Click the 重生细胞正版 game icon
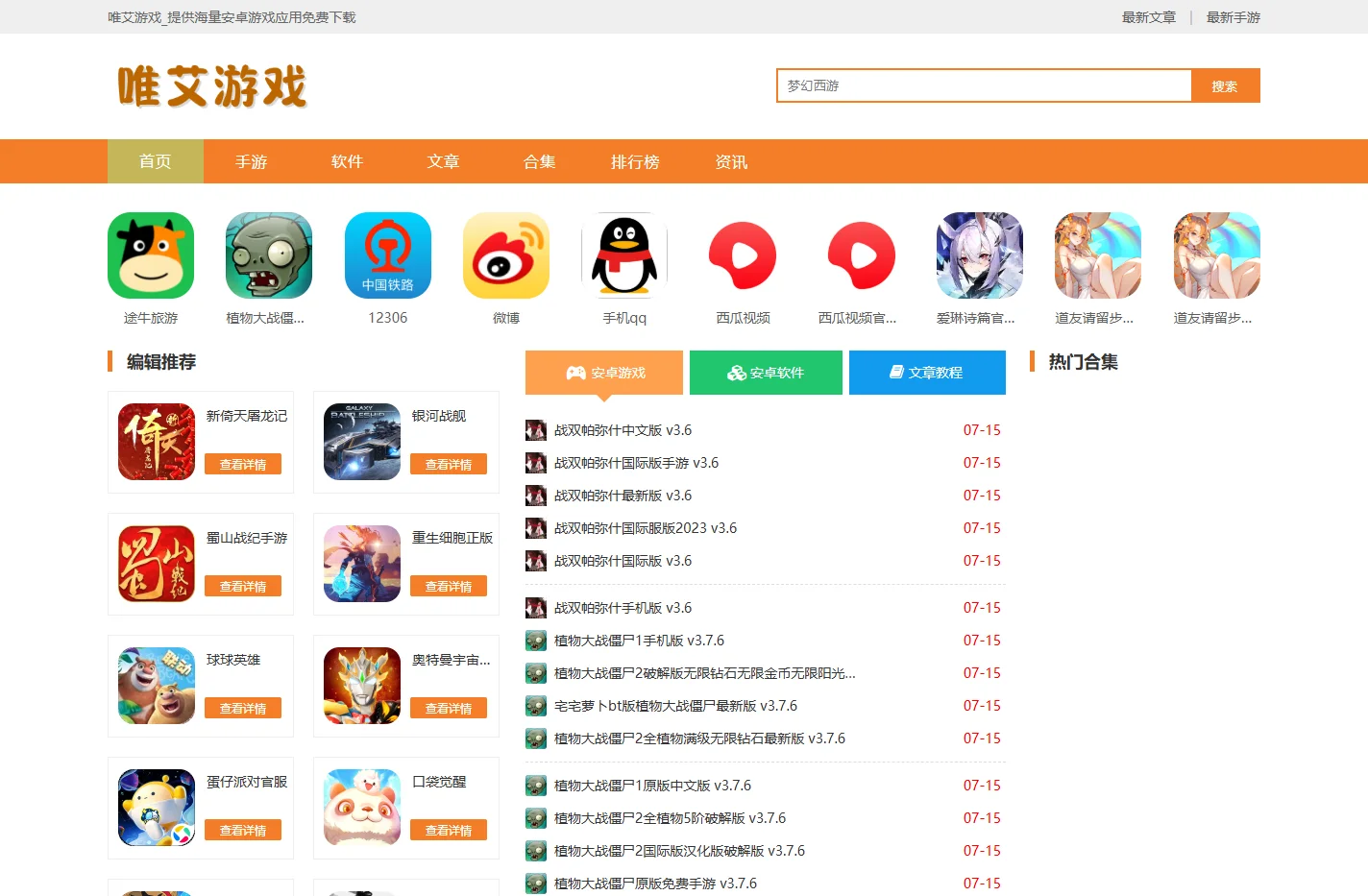Viewport: 1368px width, 896px height. coord(362,564)
